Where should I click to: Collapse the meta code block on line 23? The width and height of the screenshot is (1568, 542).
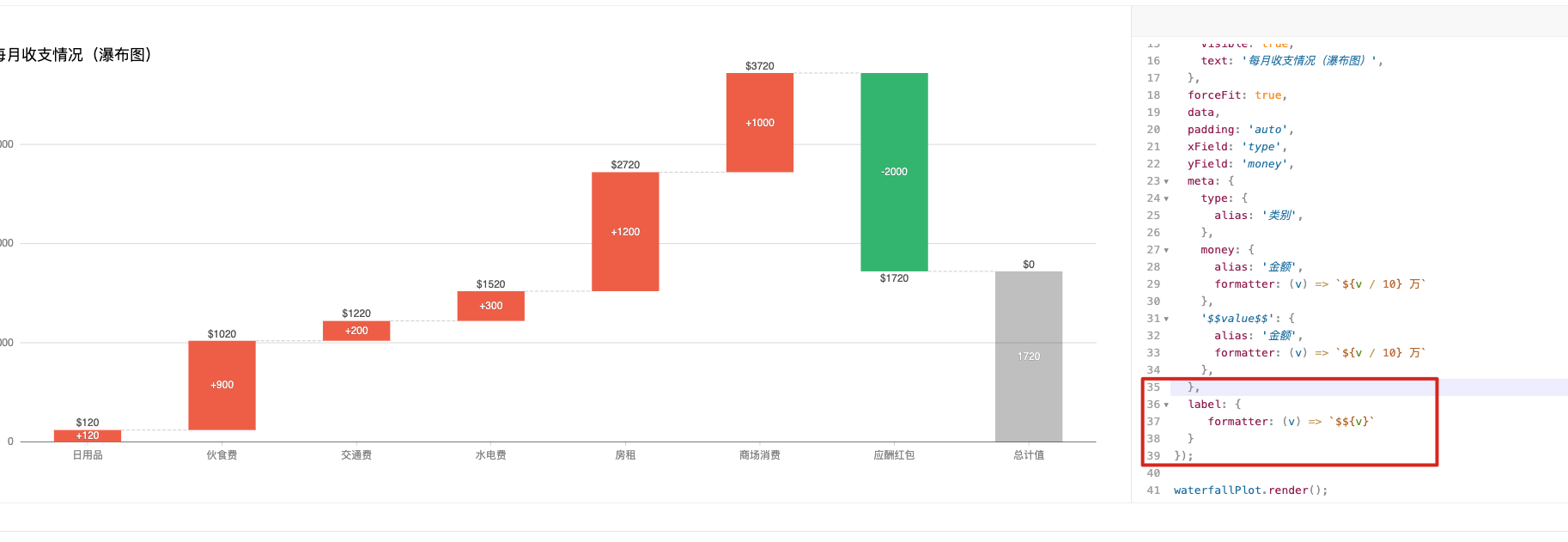(1164, 180)
